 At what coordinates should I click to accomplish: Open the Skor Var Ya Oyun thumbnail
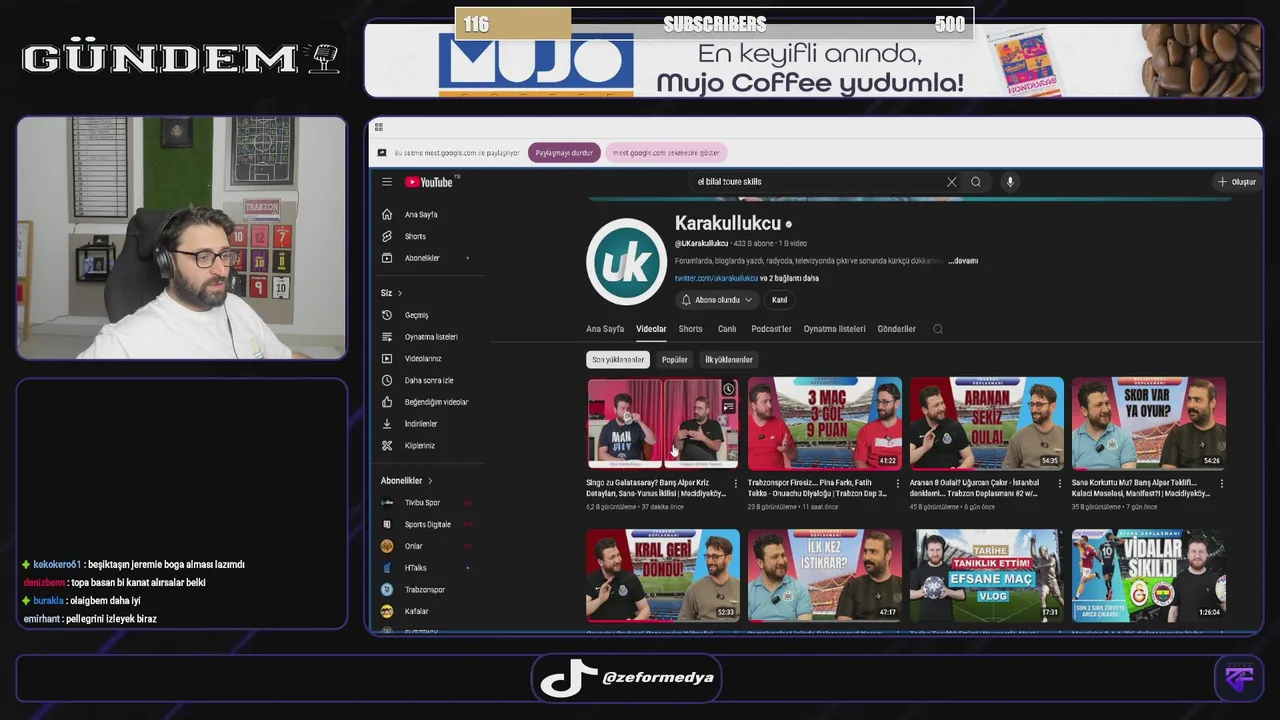click(1148, 423)
